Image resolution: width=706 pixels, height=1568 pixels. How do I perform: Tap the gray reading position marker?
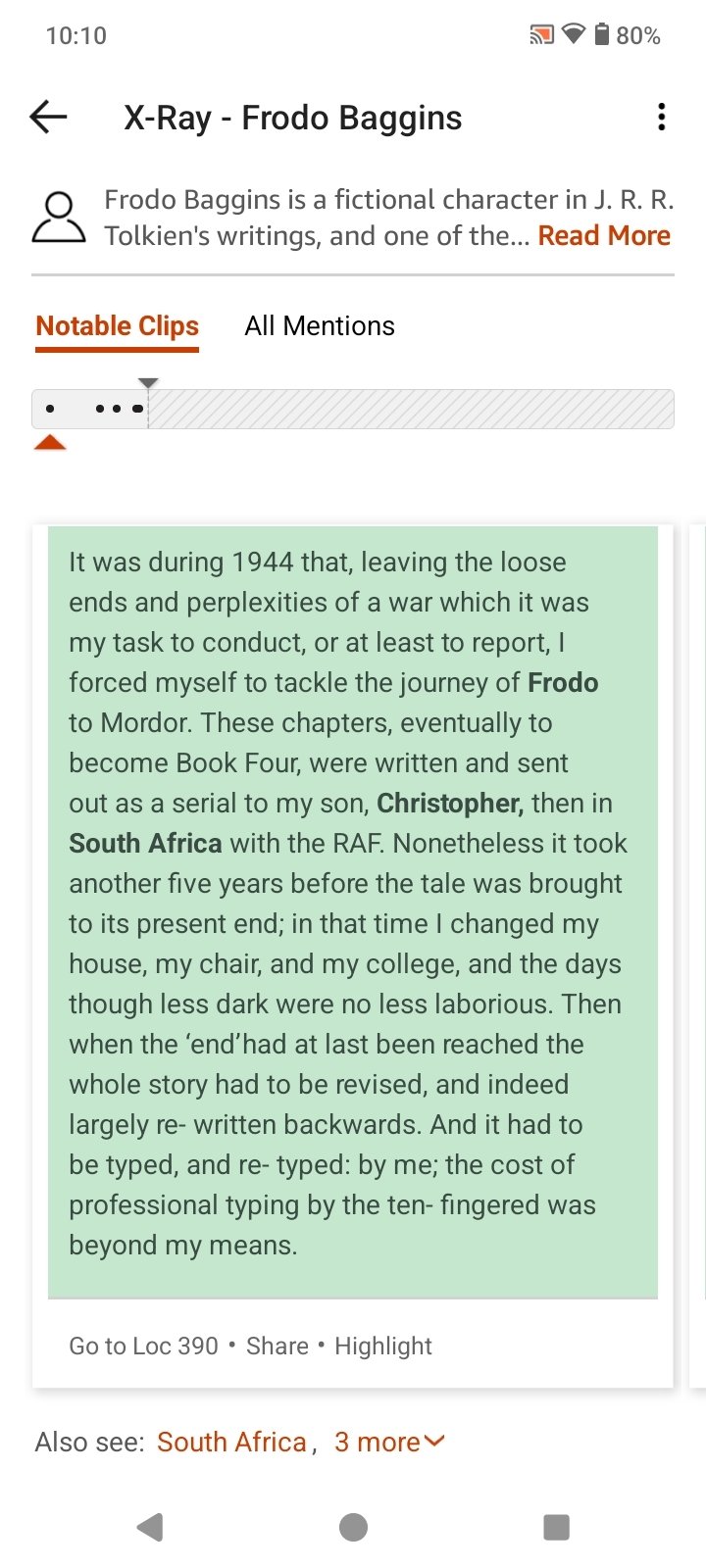(x=148, y=383)
